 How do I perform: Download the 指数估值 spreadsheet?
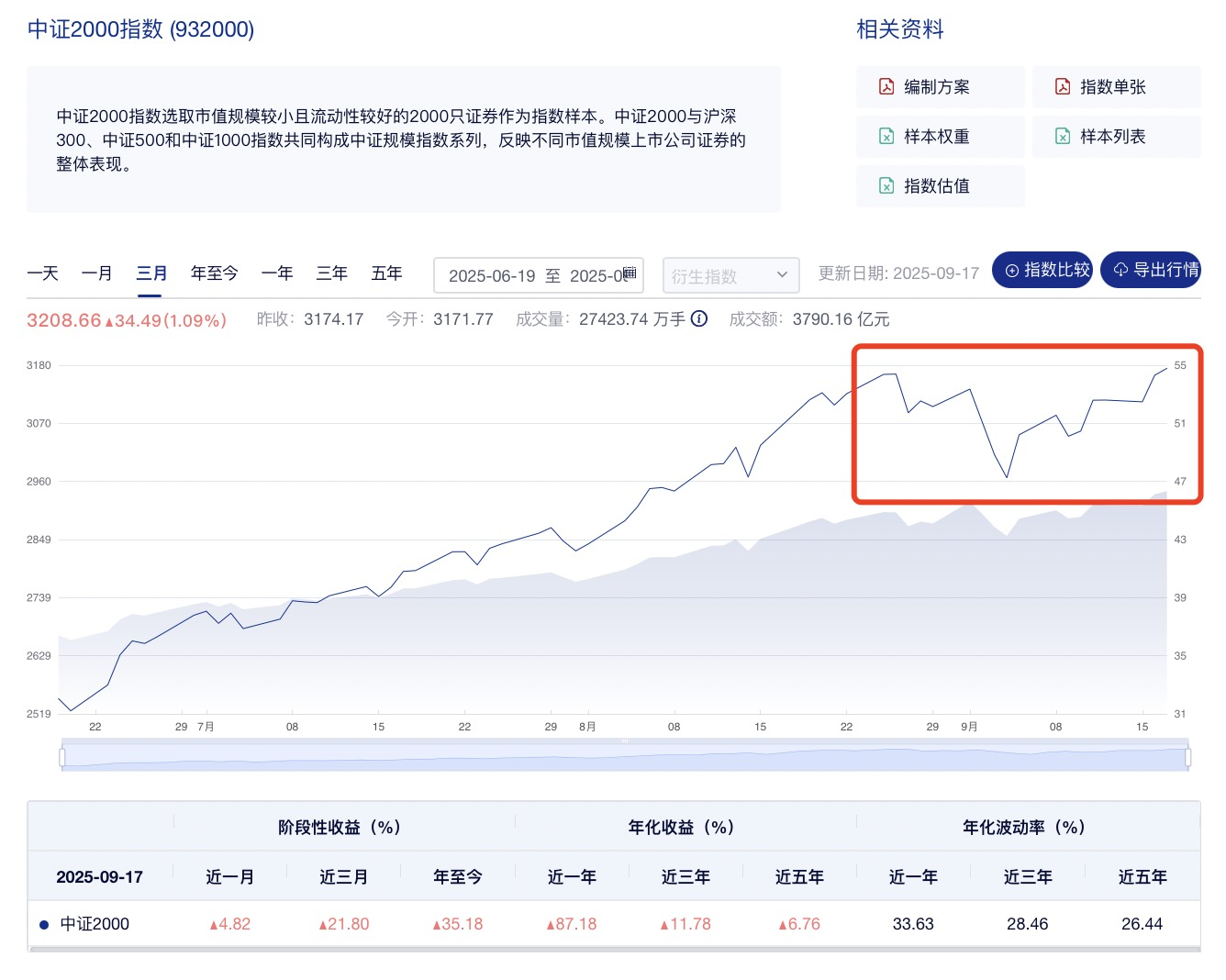(x=940, y=186)
